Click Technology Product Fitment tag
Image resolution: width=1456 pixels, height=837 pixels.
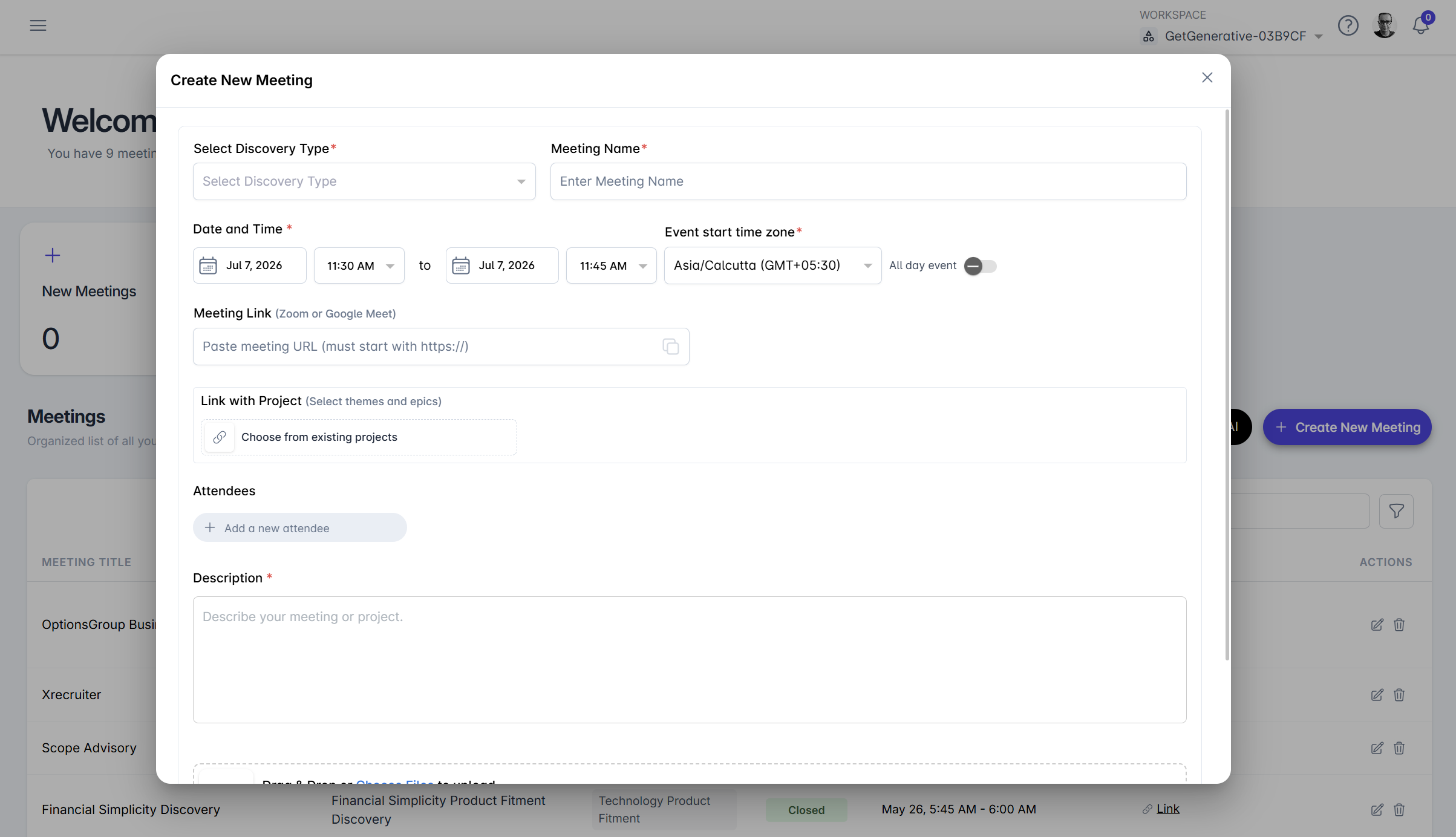coord(664,809)
